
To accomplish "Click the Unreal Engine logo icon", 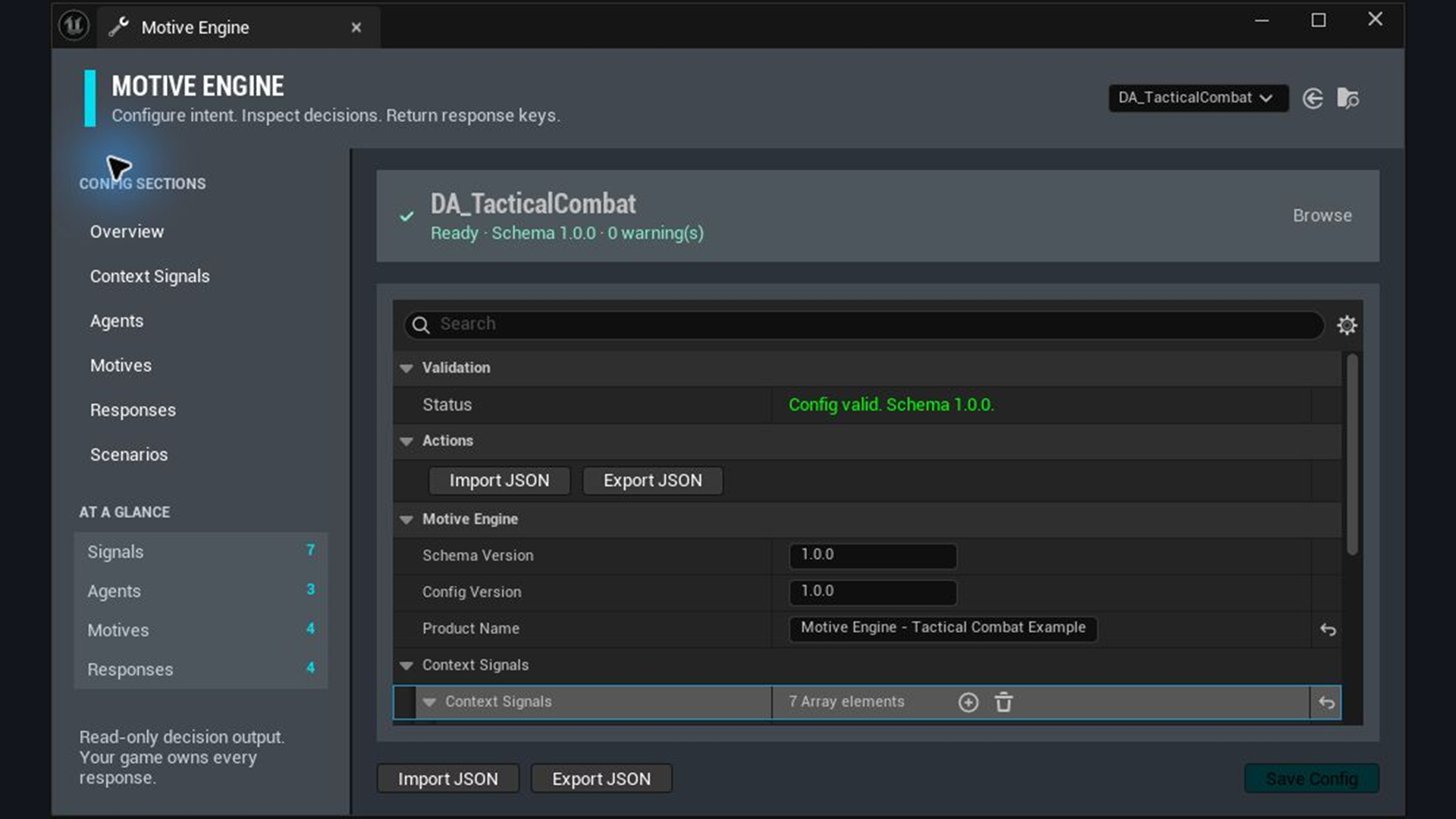I will (74, 27).
